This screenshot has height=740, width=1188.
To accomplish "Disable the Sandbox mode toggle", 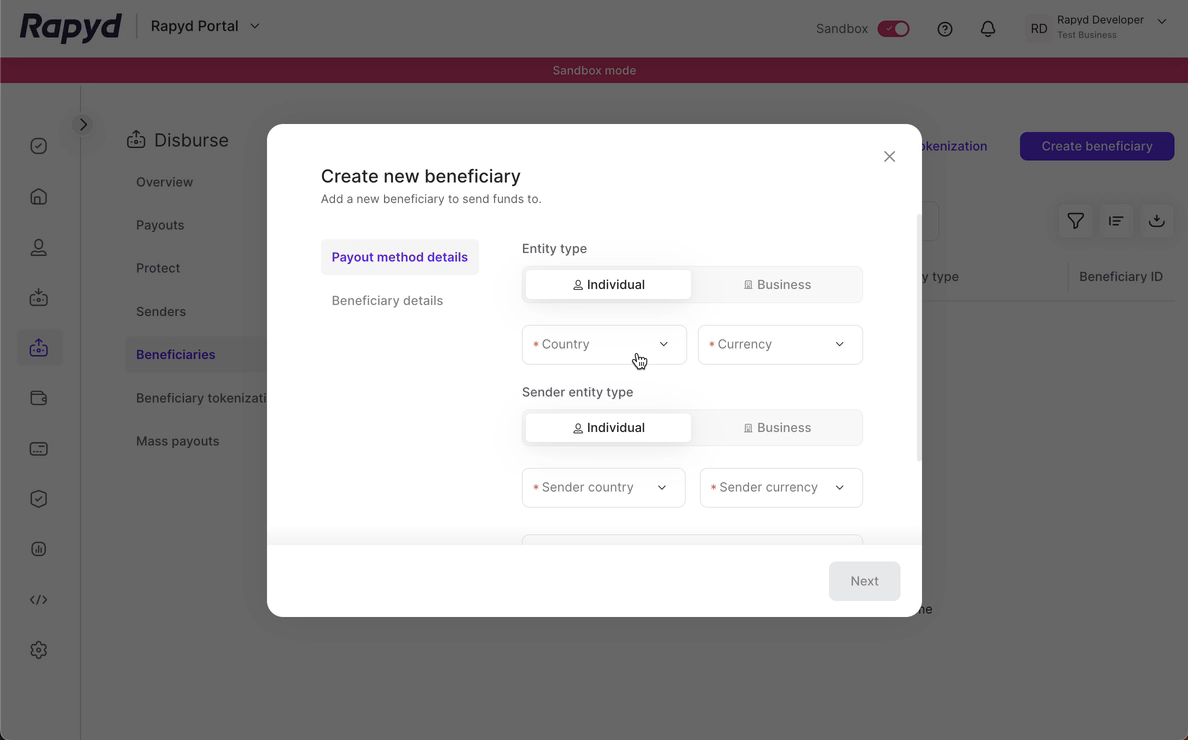I will (x=893, y=28).
